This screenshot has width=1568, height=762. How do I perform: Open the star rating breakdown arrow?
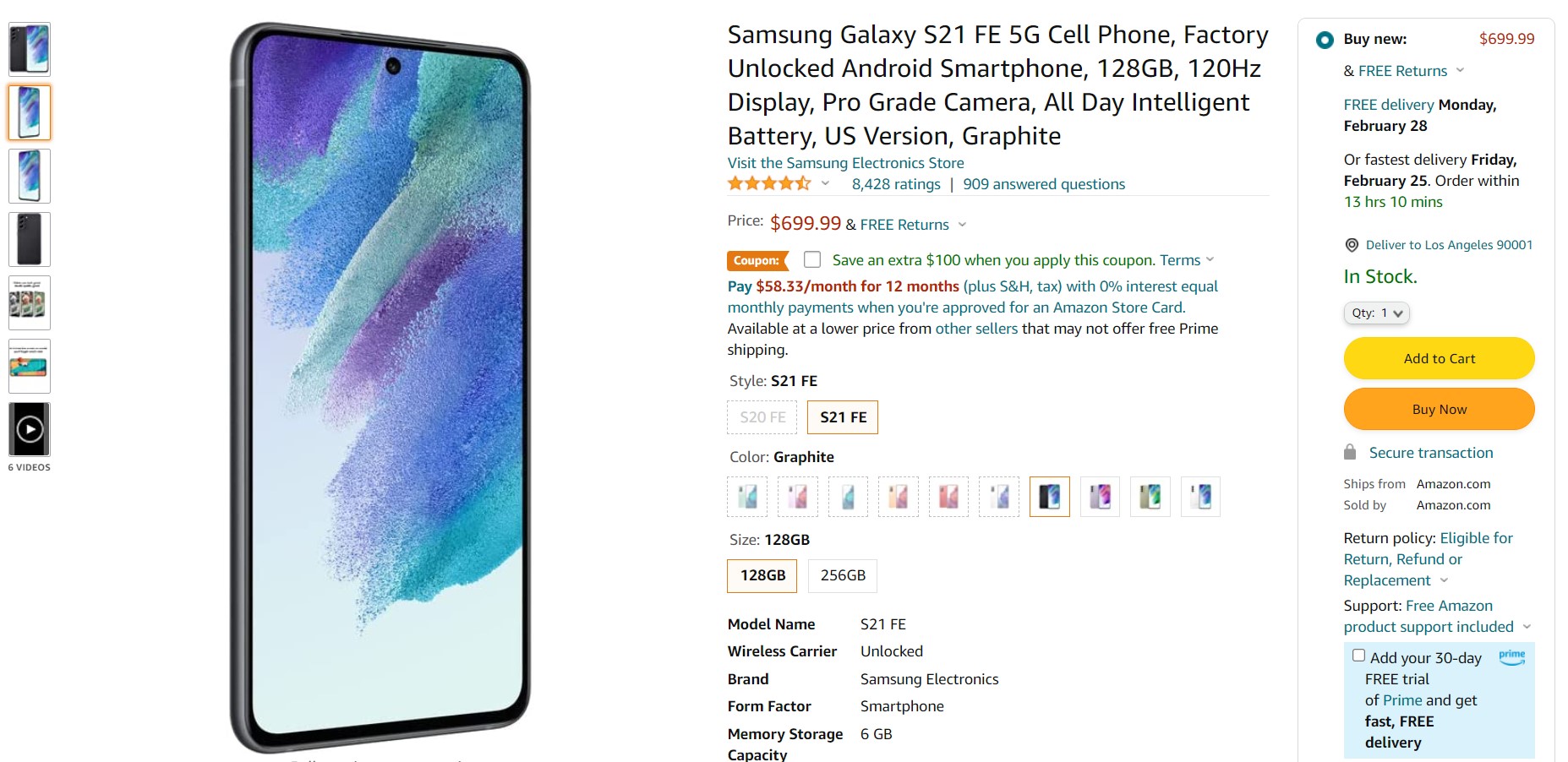click(825, 184)
